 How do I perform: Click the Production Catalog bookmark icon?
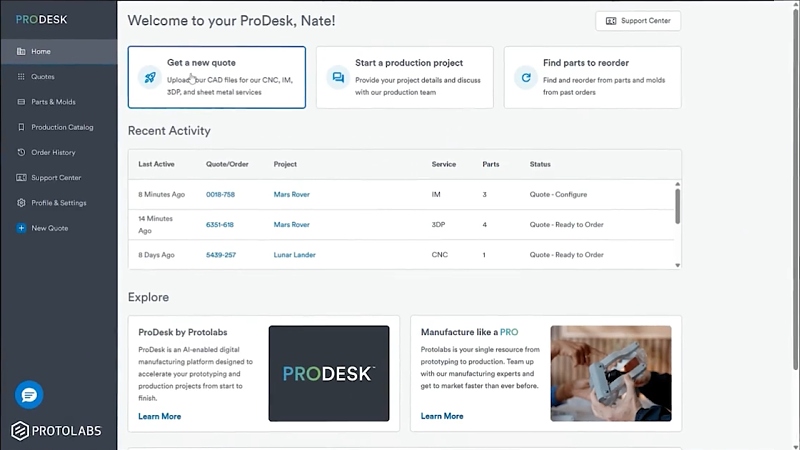pyautogui.click(x=21, y=127)
